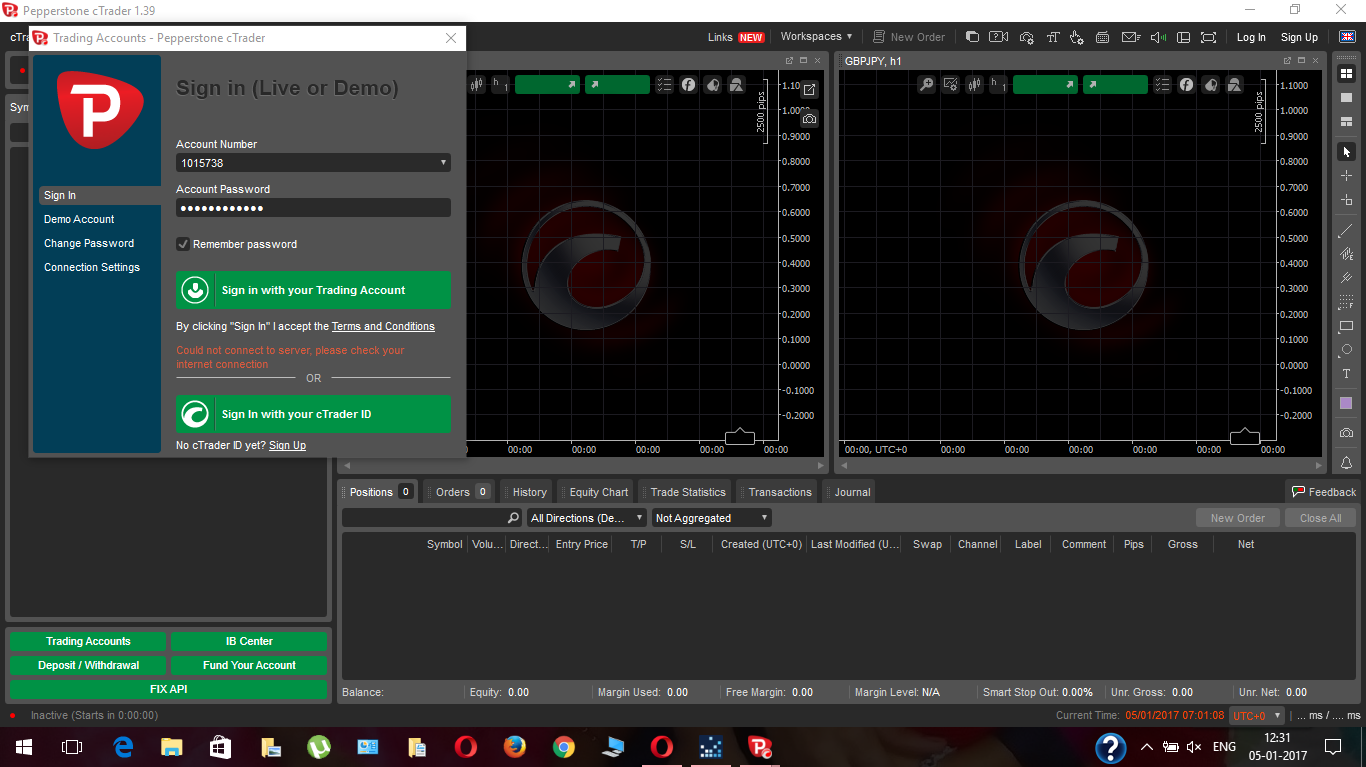This screenshot has height=767, width=1366.
Task: Click the Deposit / Withdrawal button
Action: click(88, 665)
